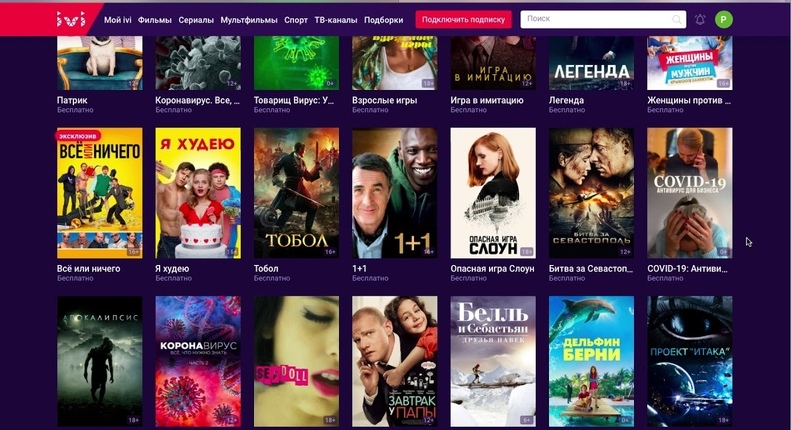Open the Я худею poster

click(x=198, y=193)
